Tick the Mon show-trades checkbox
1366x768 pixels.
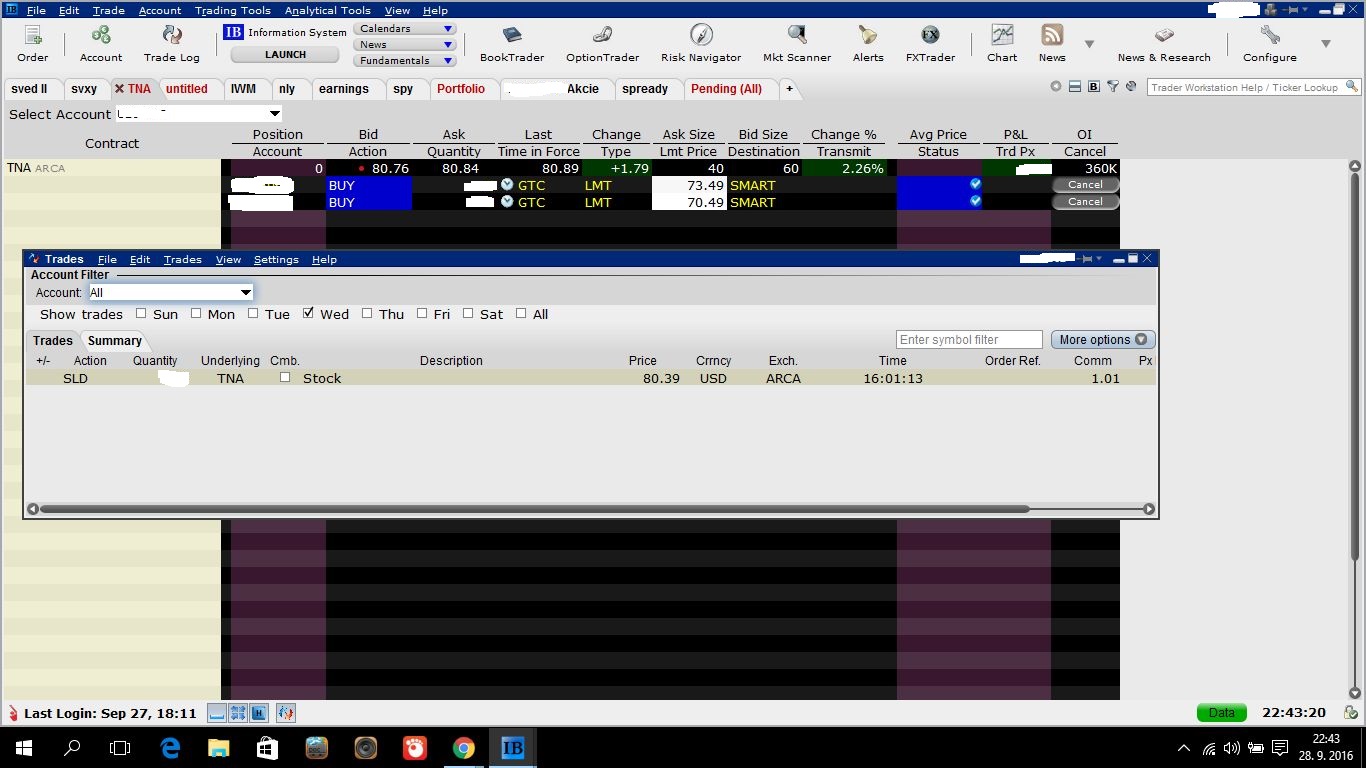pos(195,314)
